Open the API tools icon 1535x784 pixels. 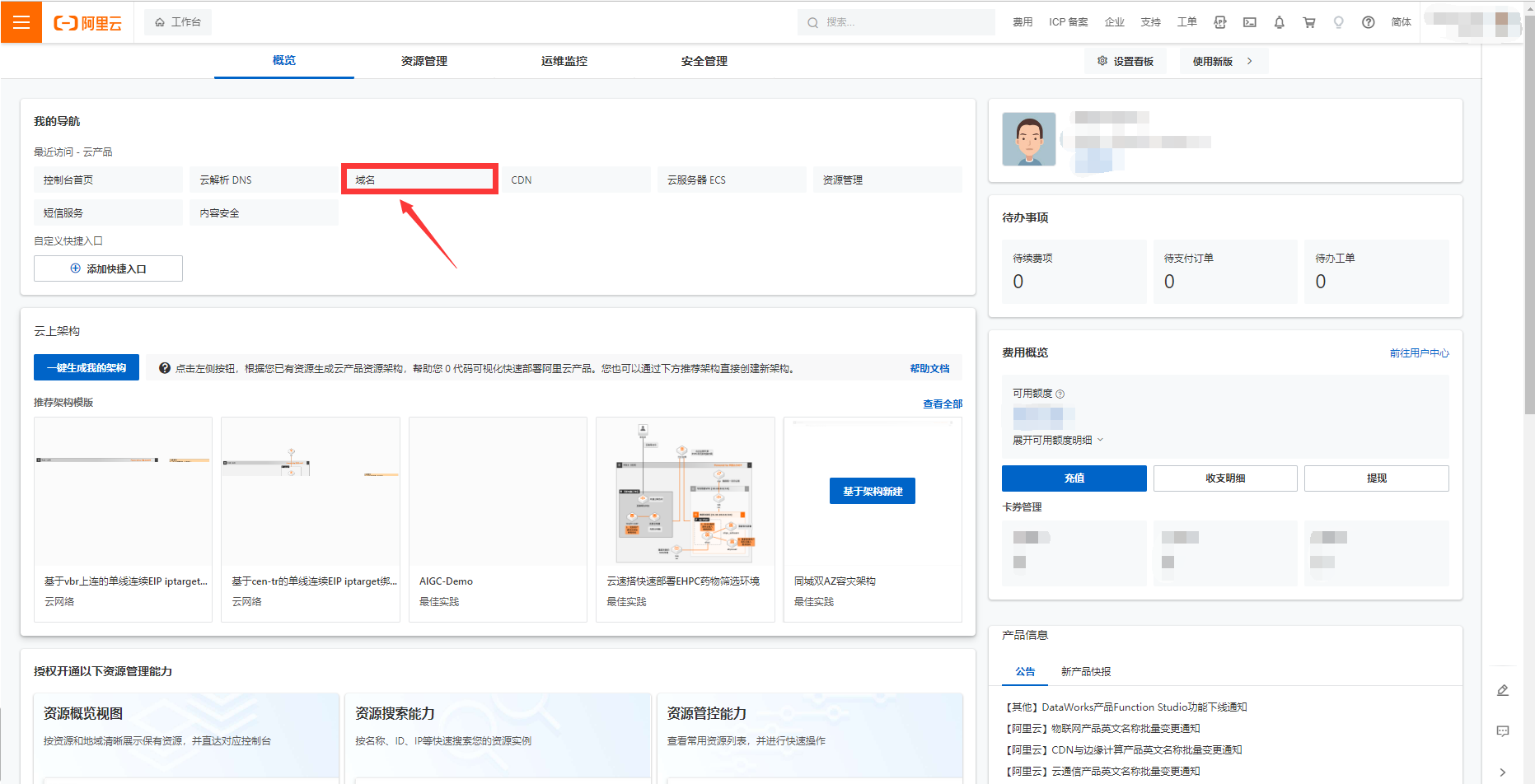(1219, 22)
